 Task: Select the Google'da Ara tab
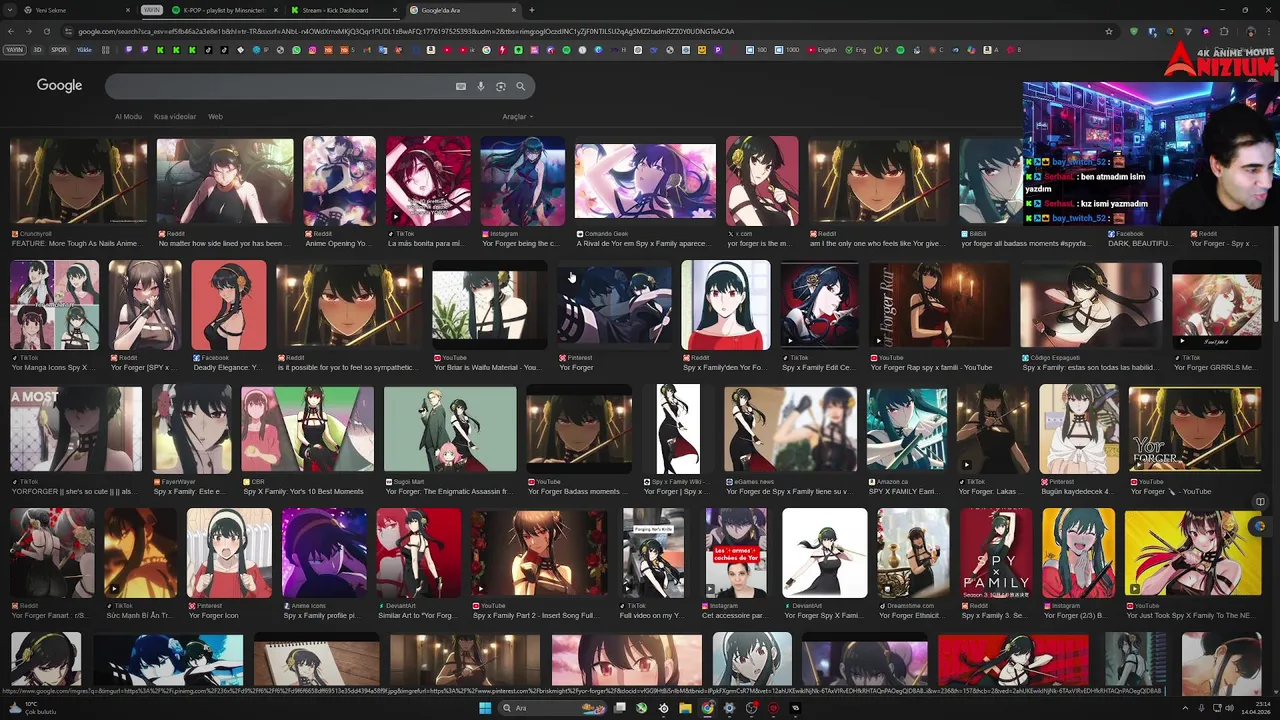pyautogui.click(x=462, y=10)
